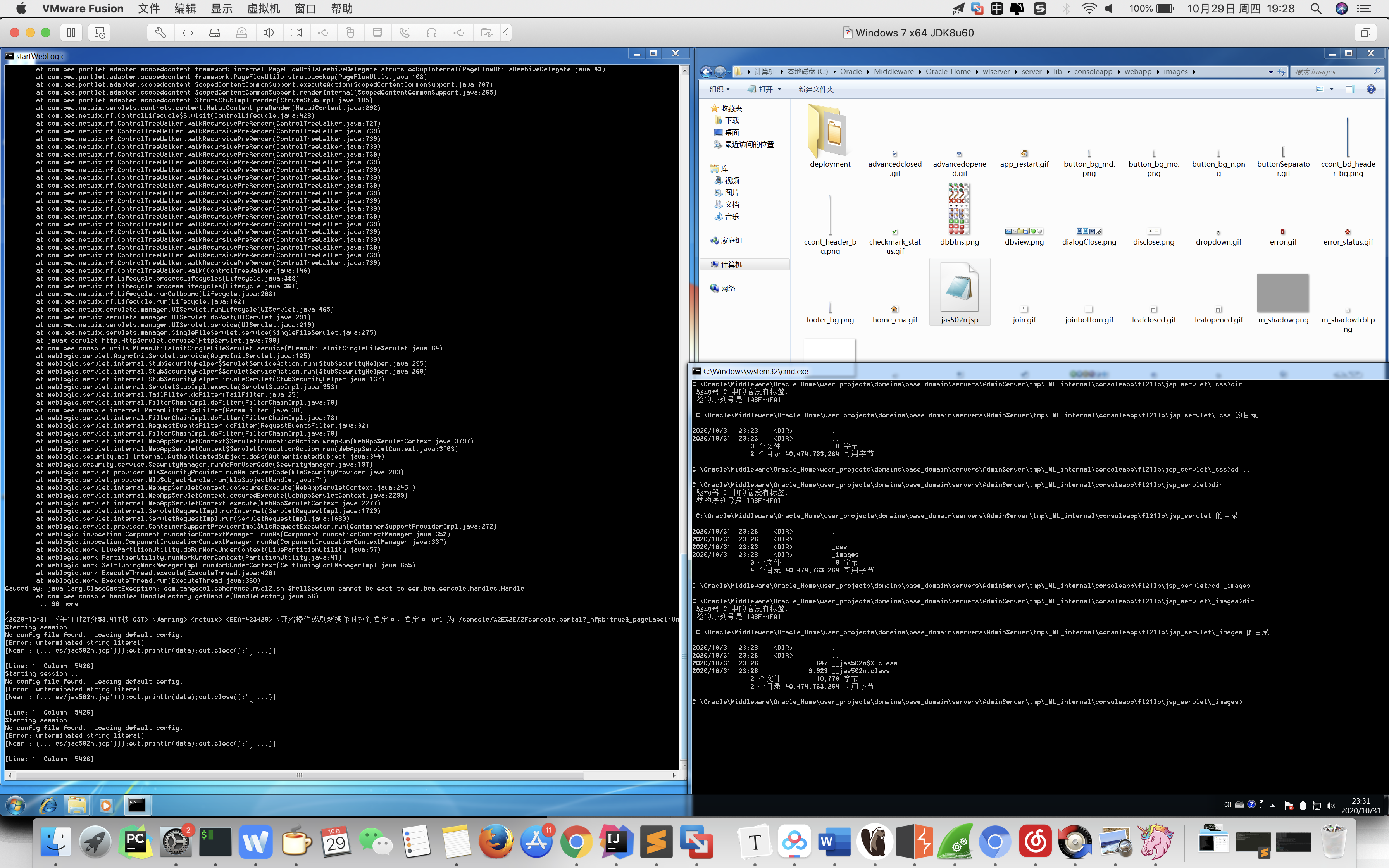This screenshot has width=1389, height=868.
Task: Click webapp in the address breadcrumb
Action: click(x=1137, y=72)
